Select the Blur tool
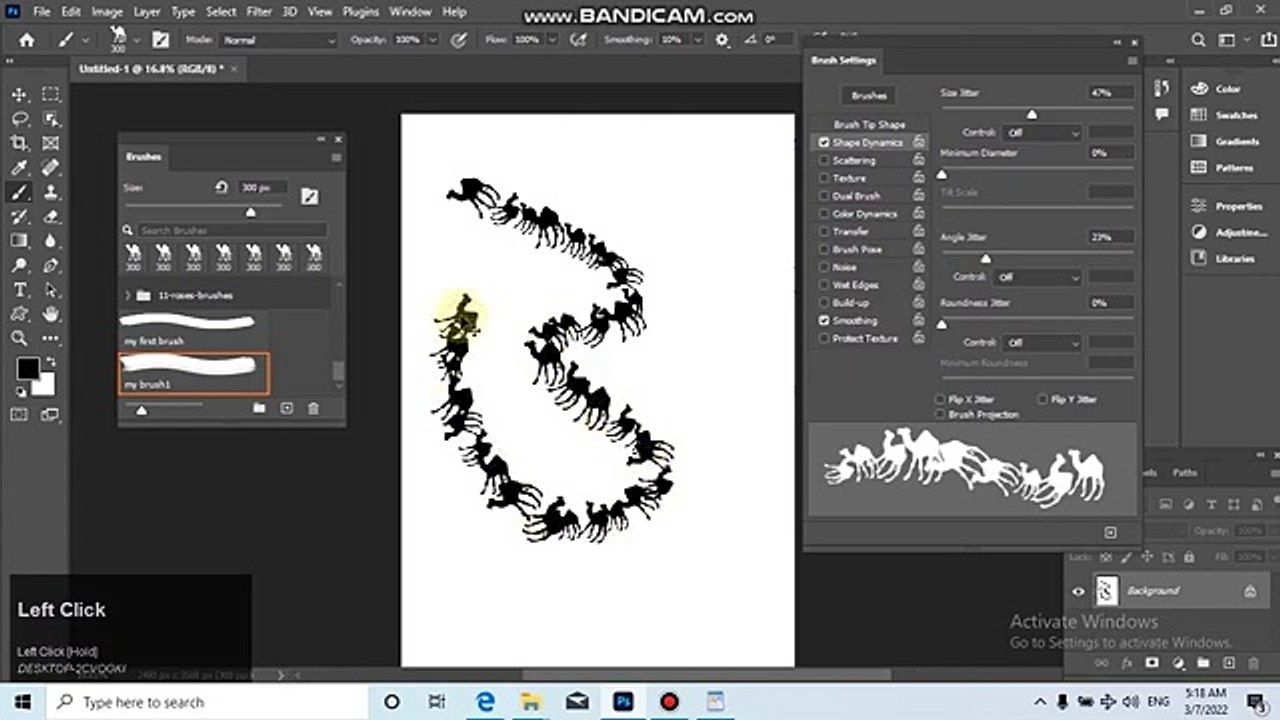Image resolution: width=1280 pixels, height=720 pixels. (x=50, y=241)
